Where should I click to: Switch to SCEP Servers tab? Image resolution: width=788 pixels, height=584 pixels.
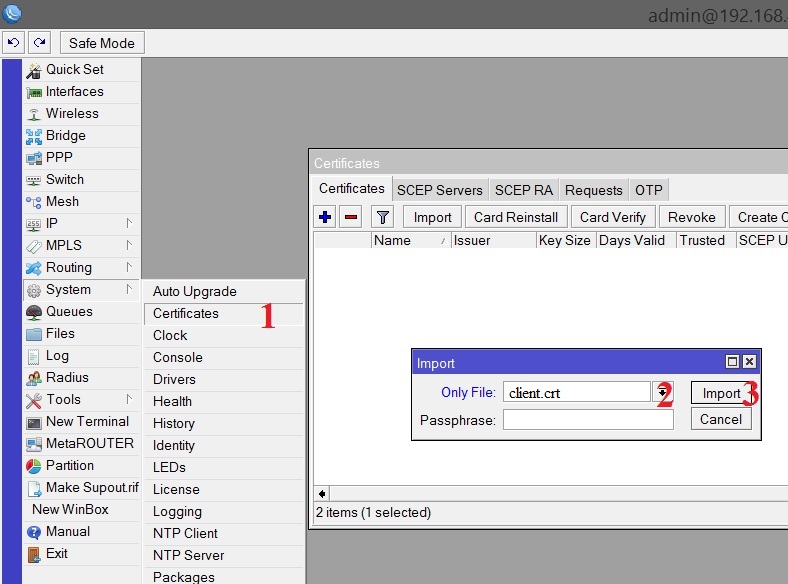coord(439,190)
